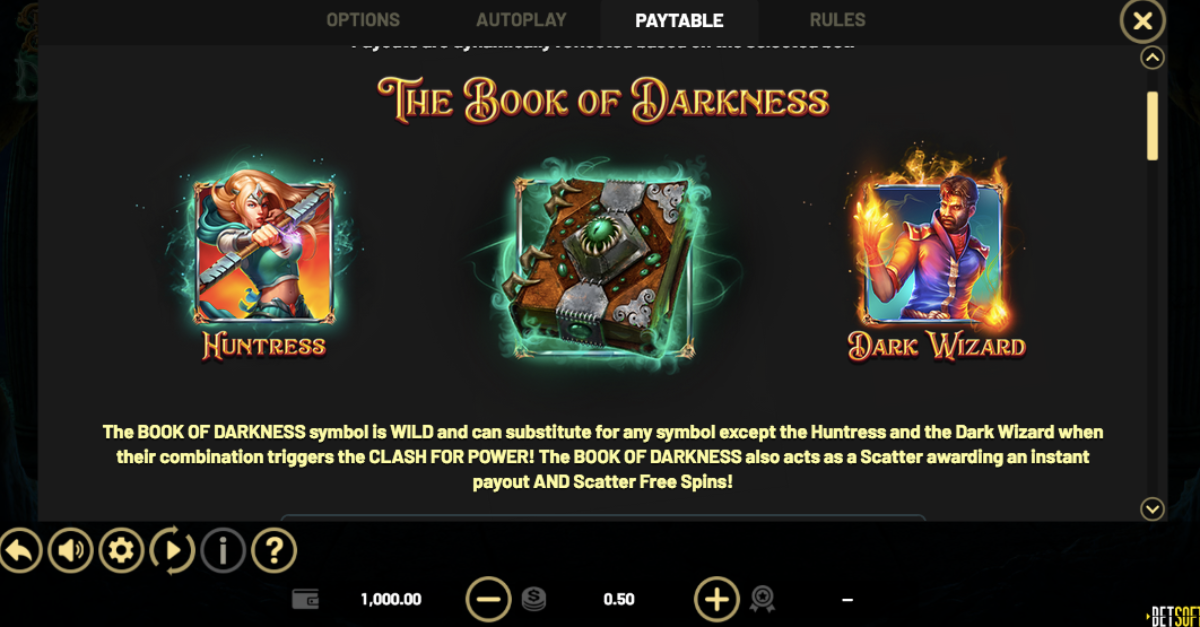The width and height of the screenshot is (1200, 627).
Task: Click the paytable scrollbar thumb
Action: [x=1153, y=126]
